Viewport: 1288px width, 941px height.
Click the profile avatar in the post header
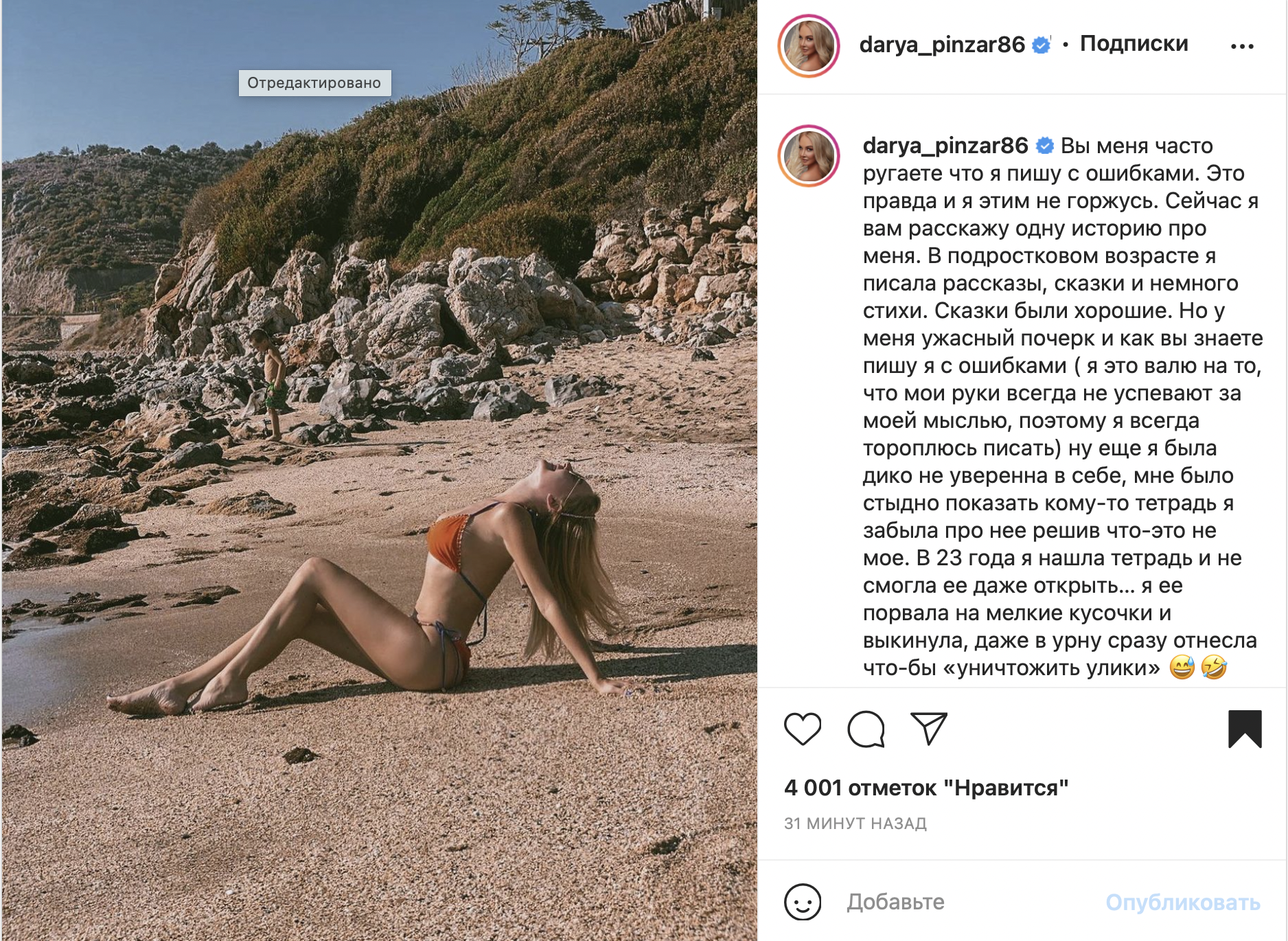pyautogui.click(x=809, y=46)
